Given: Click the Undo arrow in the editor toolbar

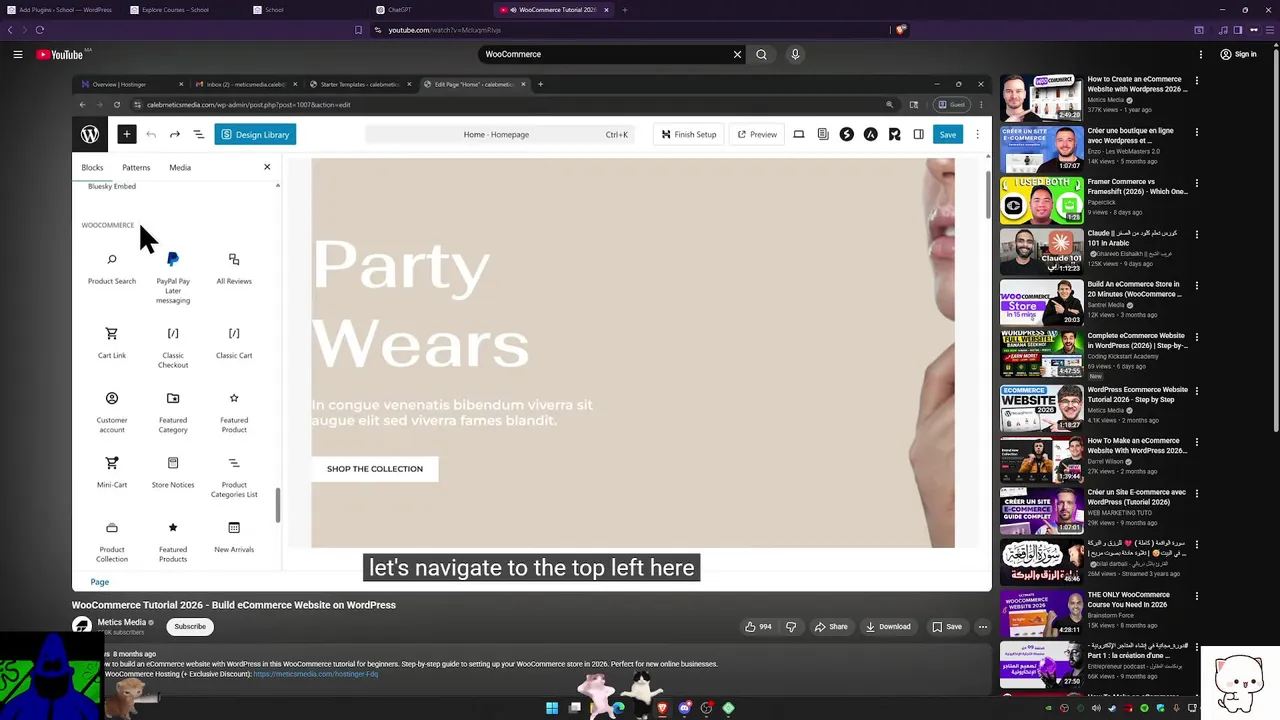Looking at the screenshot, I should tap(151, 134).
